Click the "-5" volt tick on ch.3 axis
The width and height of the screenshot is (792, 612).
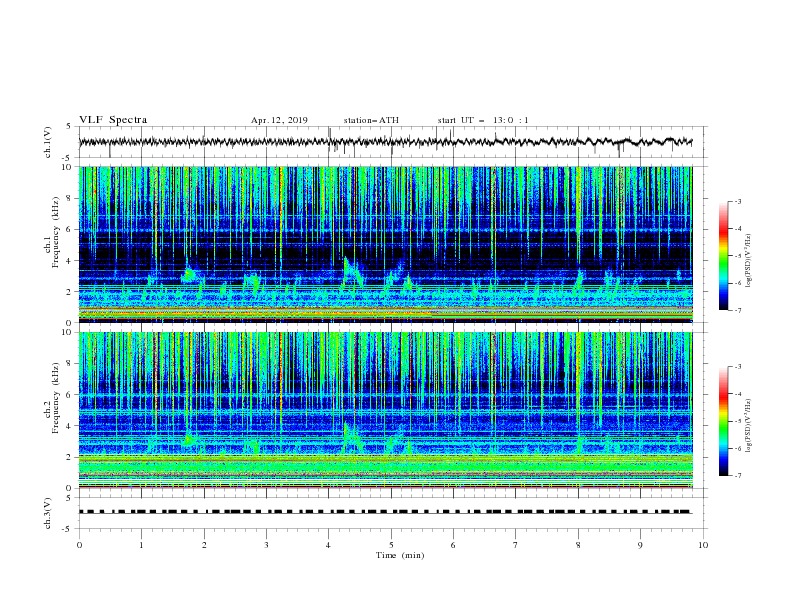(68, 529)
